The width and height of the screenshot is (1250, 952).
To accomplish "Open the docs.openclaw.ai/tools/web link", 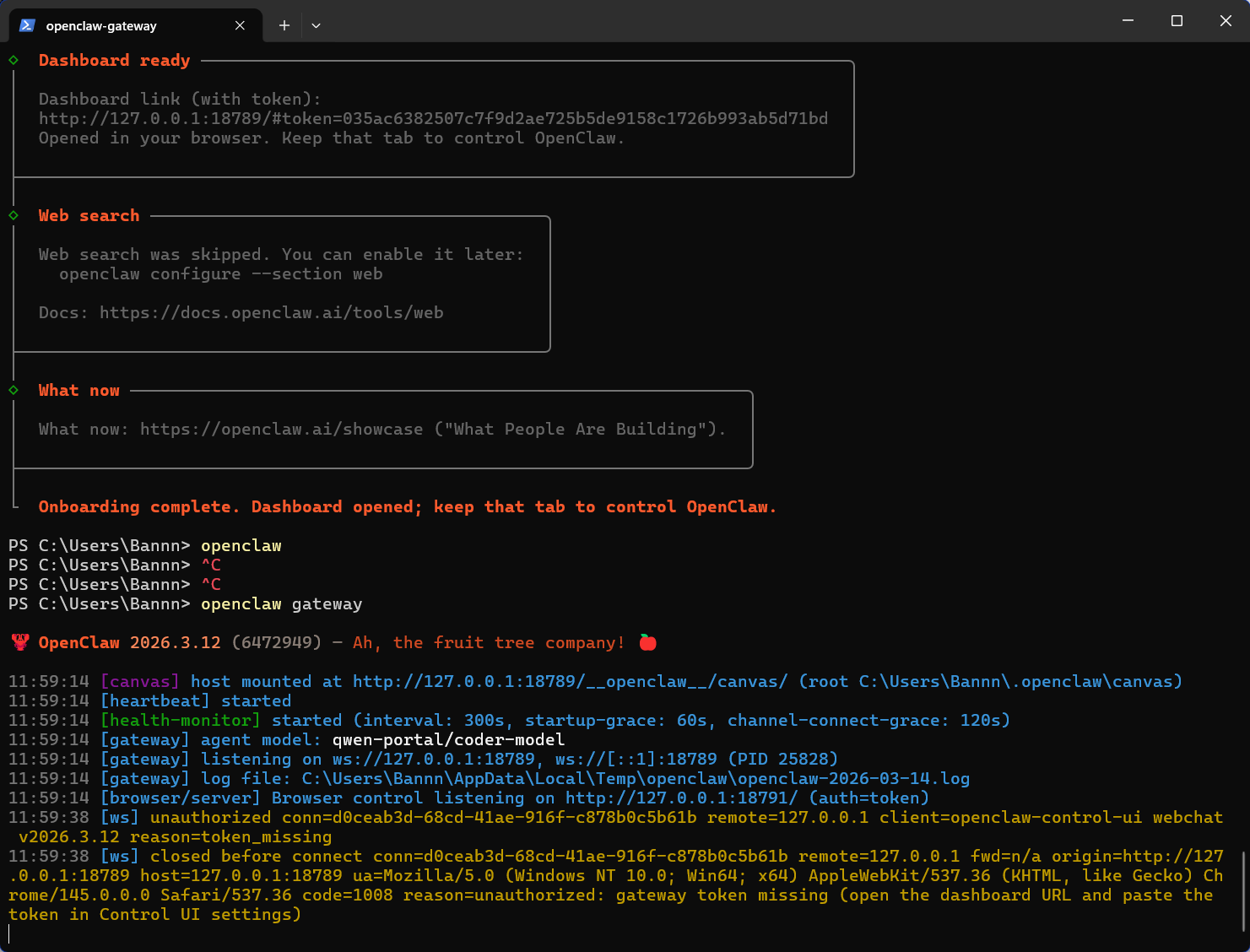I will tap(271, 312).
